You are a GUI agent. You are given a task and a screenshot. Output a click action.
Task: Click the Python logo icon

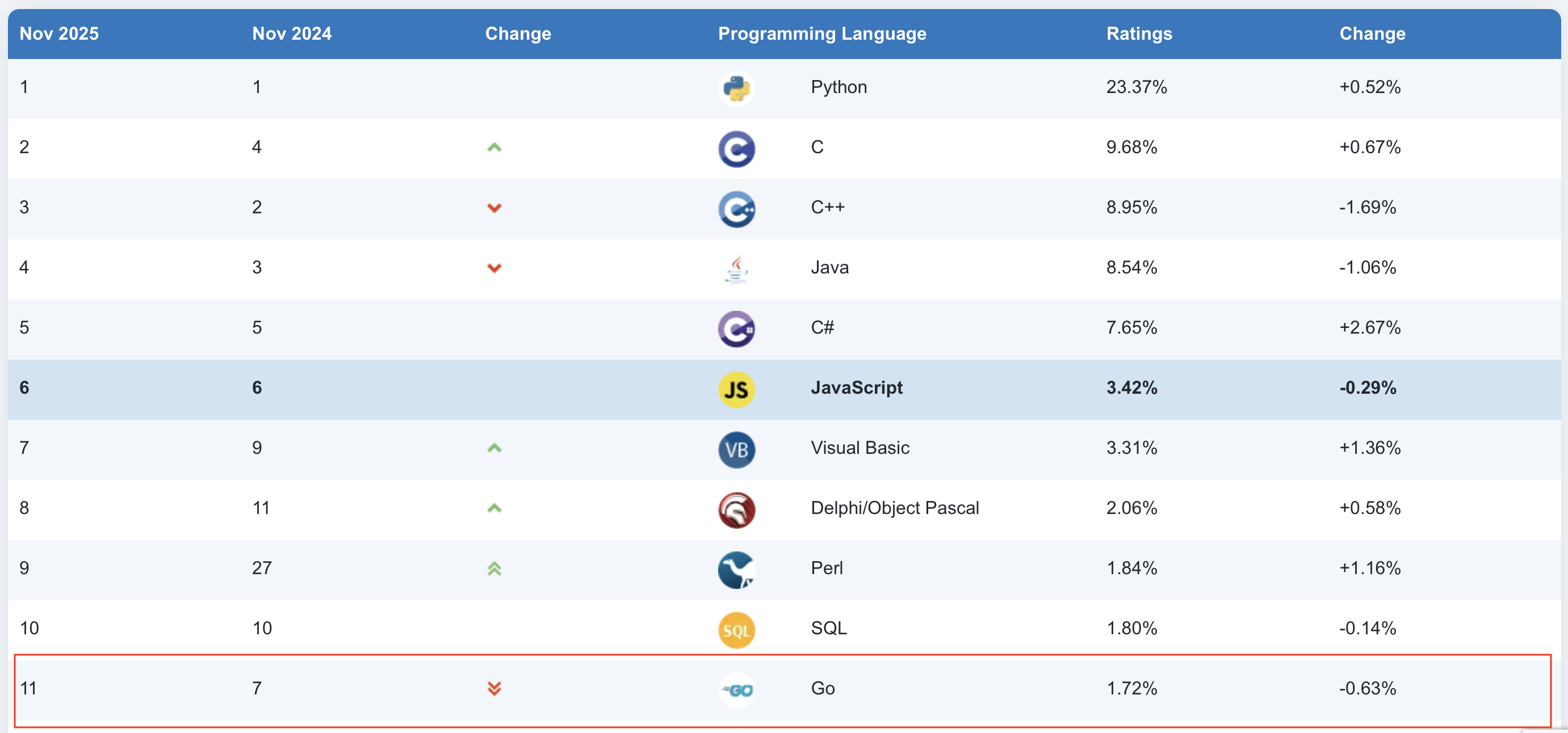(736, 88)
